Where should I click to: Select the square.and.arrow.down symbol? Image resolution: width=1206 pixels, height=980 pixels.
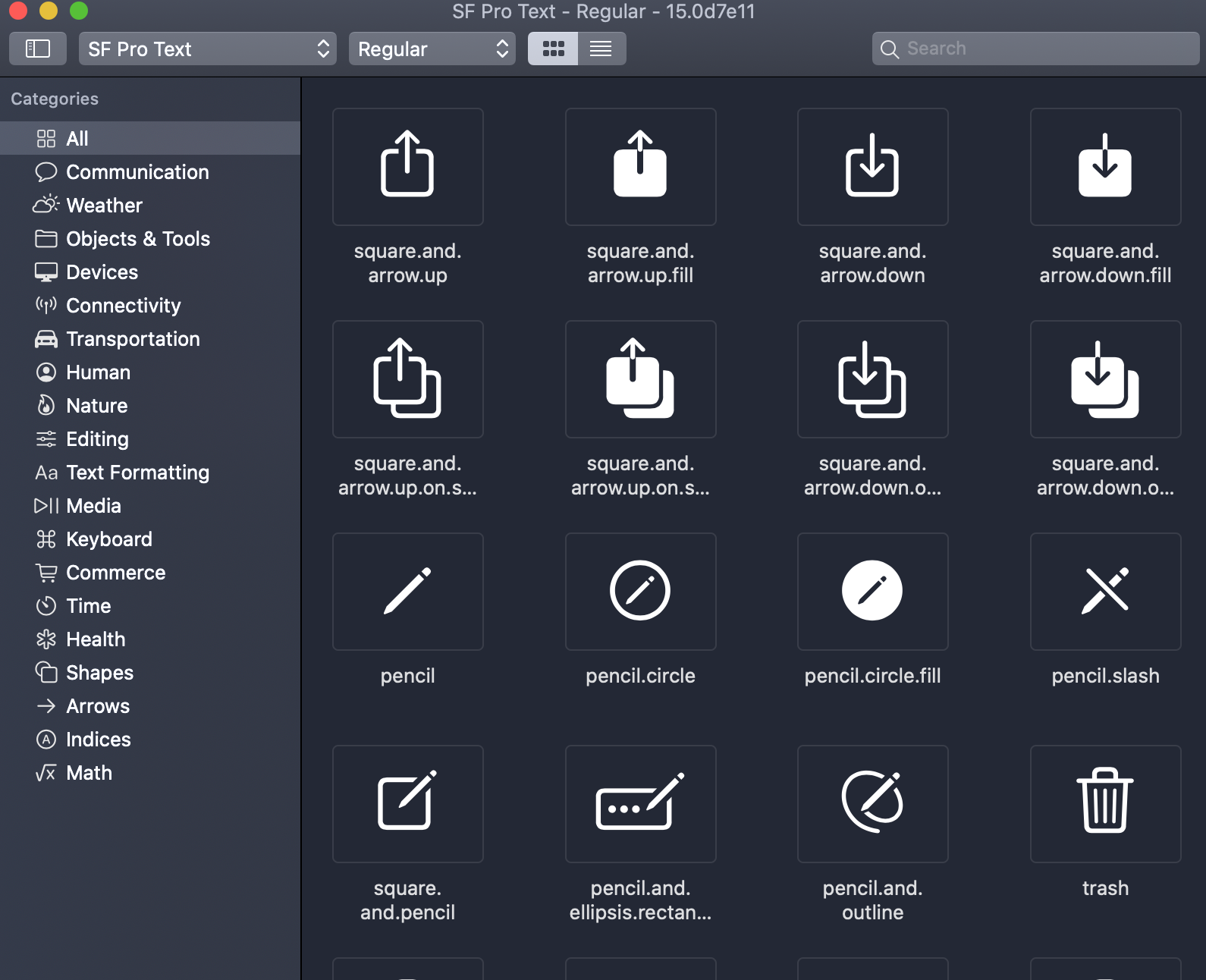(x=873, y=167)
